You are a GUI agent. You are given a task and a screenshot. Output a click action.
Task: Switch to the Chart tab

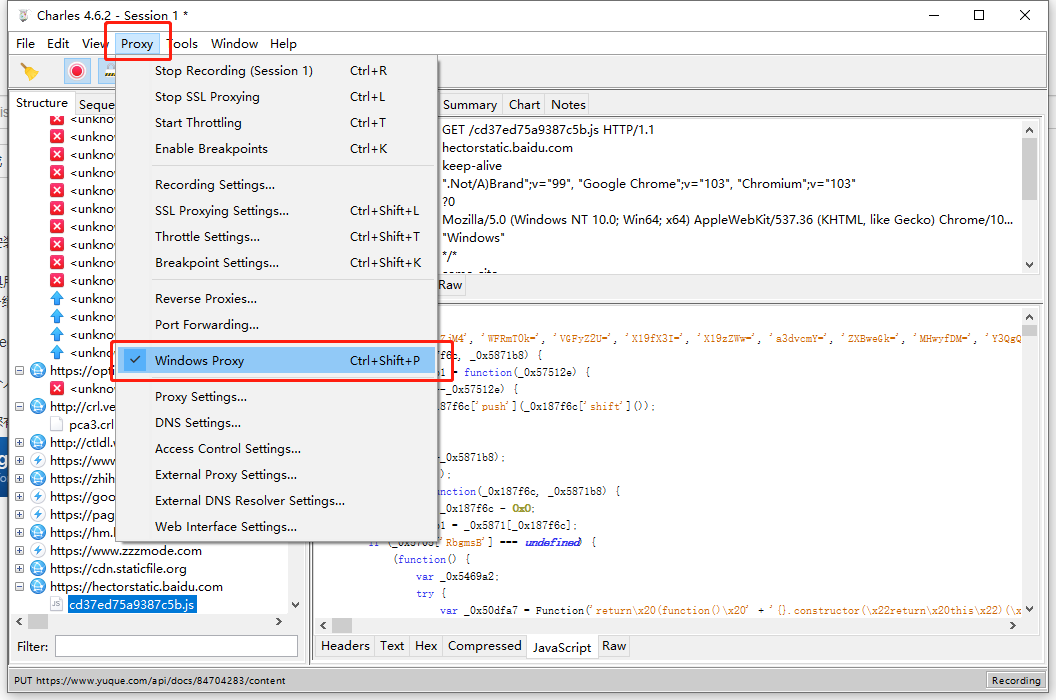(525, 104)
